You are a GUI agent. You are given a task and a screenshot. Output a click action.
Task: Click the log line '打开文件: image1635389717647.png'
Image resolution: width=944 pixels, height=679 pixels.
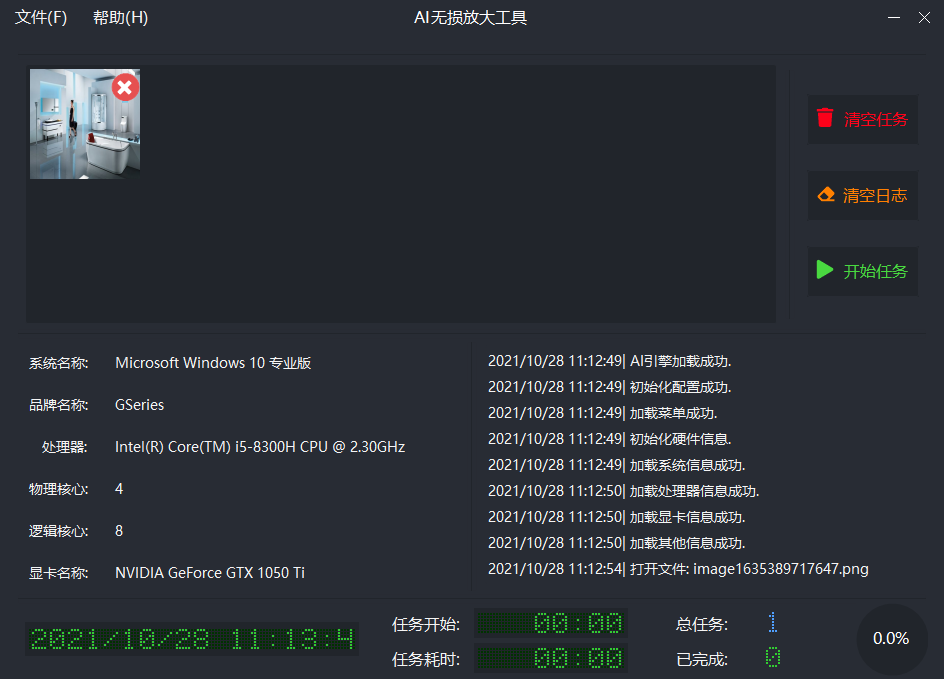tap(678, 569)
